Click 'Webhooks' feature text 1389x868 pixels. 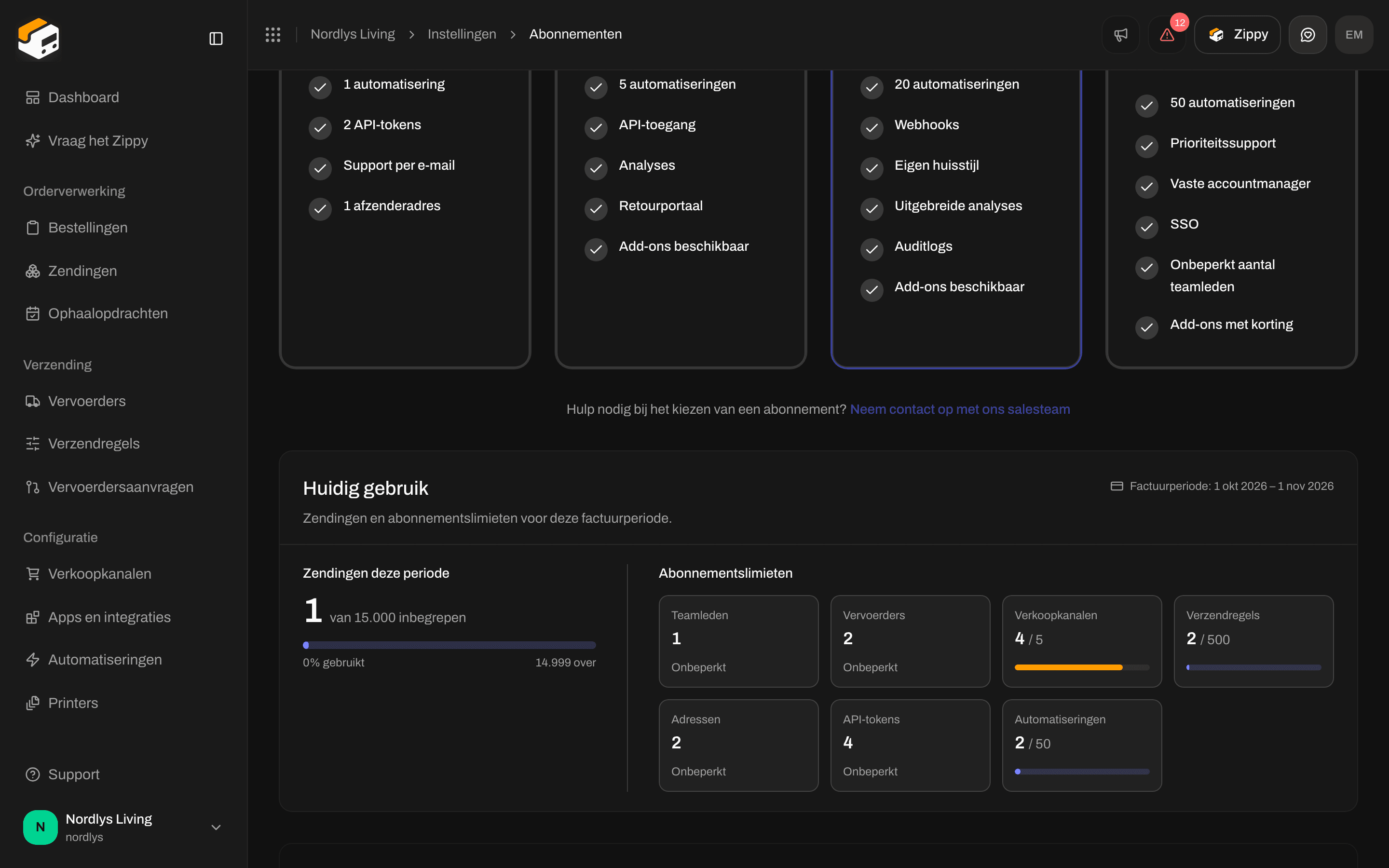coord(926,124)
